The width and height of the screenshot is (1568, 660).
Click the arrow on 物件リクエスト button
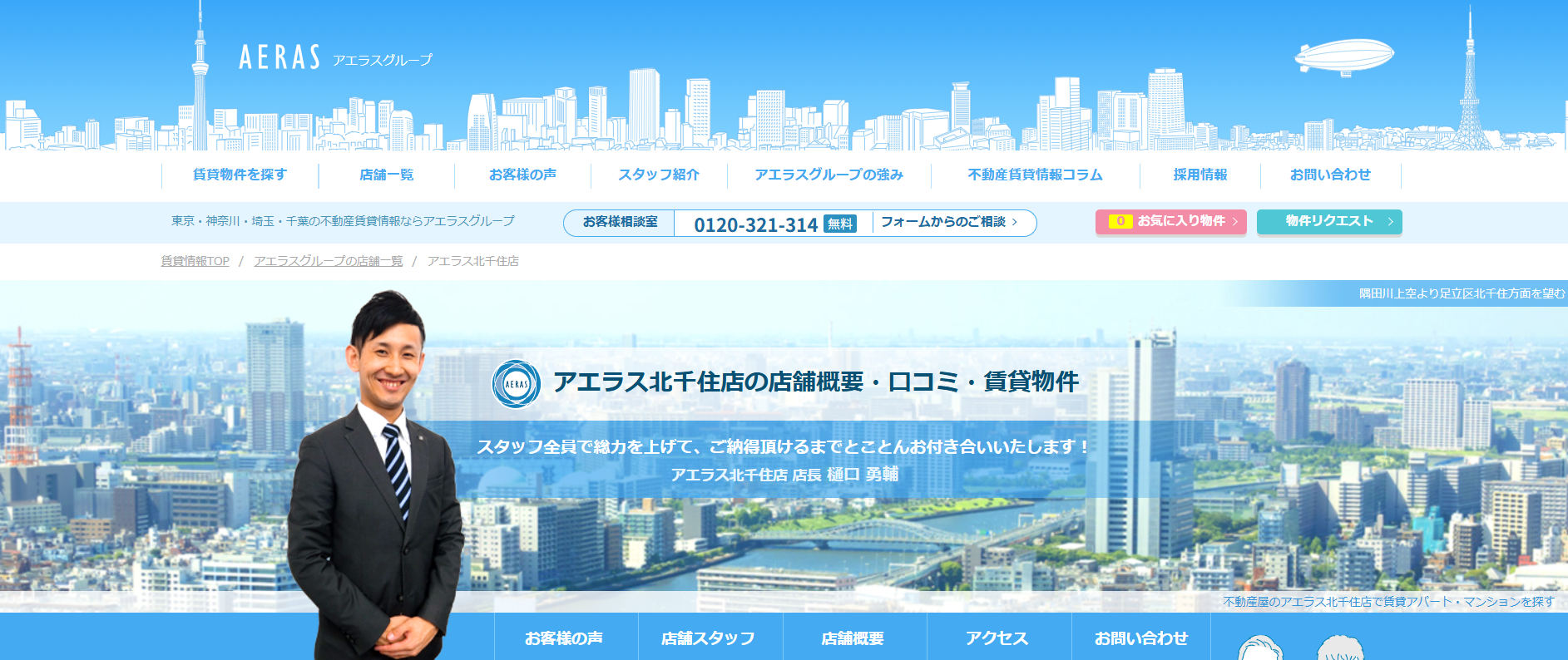pos(1390,221)
